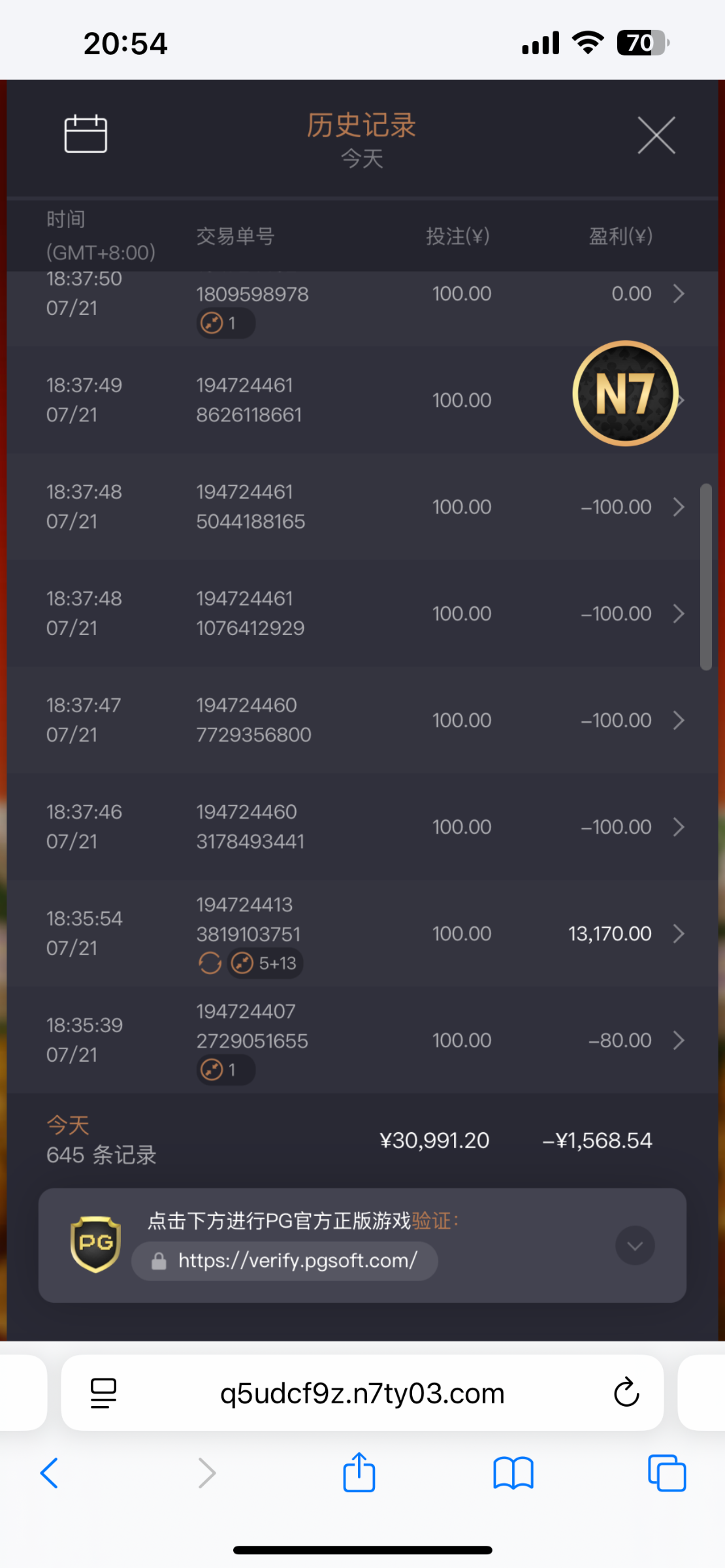Screen dimensions: 725x1568
Task: Reload the page in Safari
Action: [x=626, y=1392]
